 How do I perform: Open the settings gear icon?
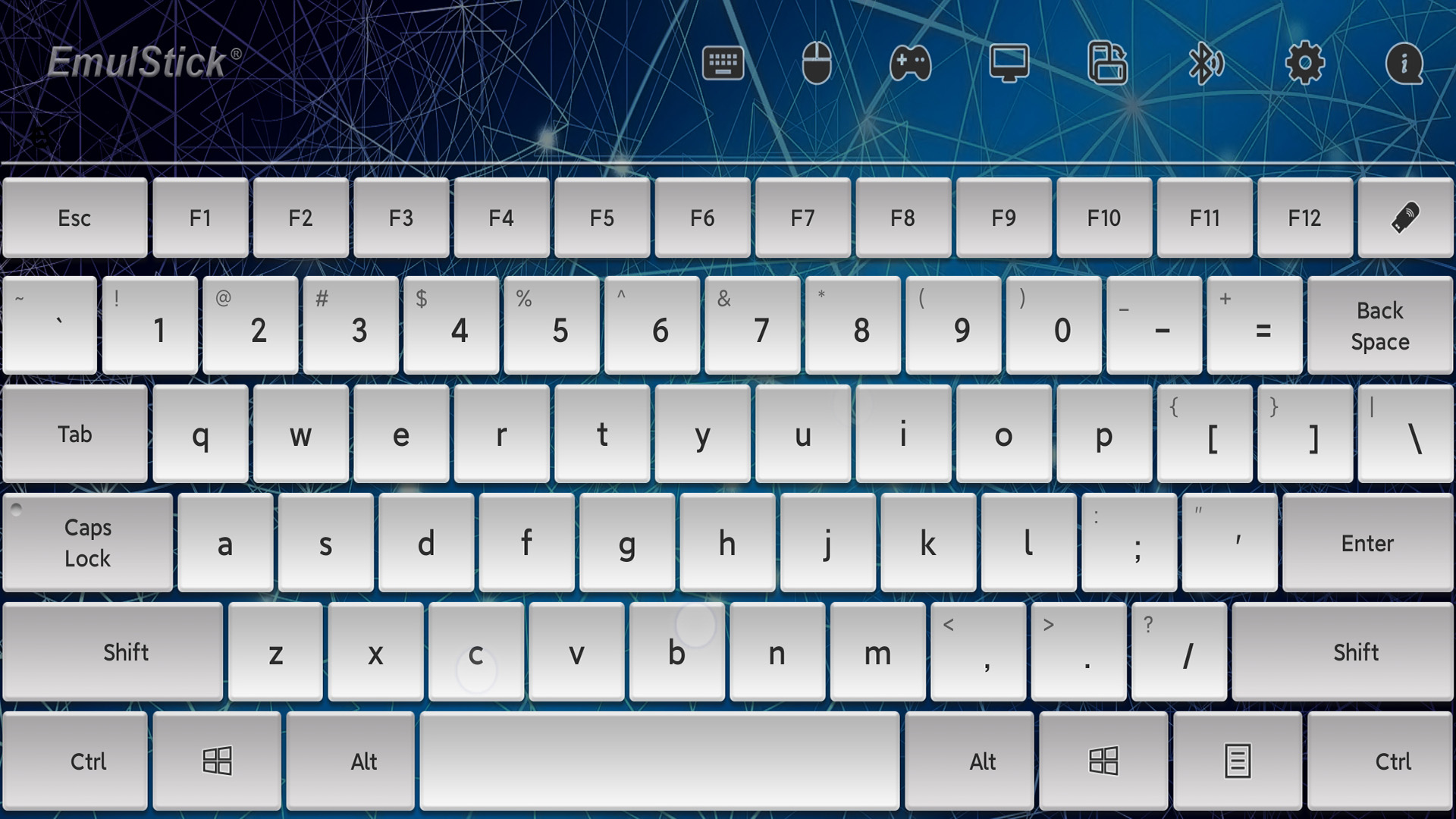(1306, 62)
